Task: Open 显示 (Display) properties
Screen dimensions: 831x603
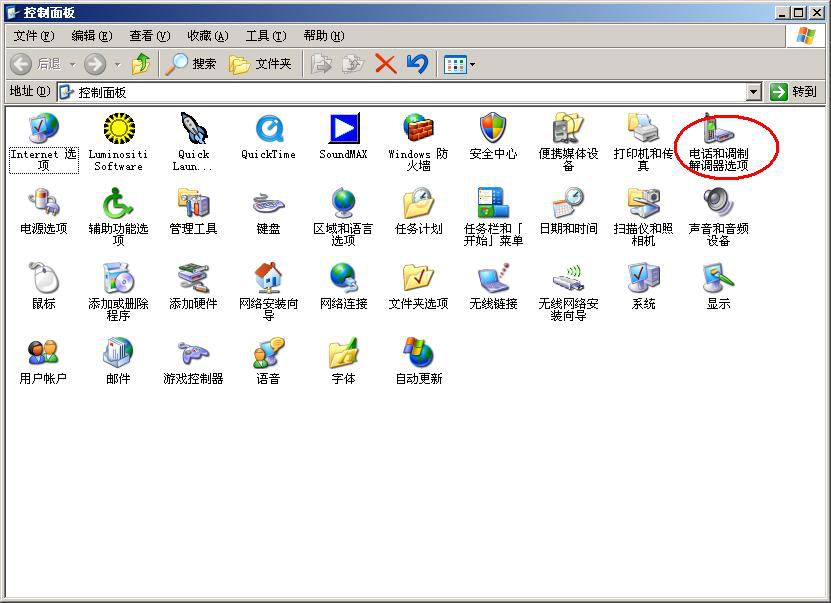Action: point(717,280)
